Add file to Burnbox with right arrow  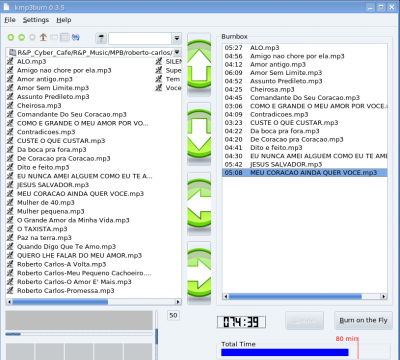tap(199, 273)
